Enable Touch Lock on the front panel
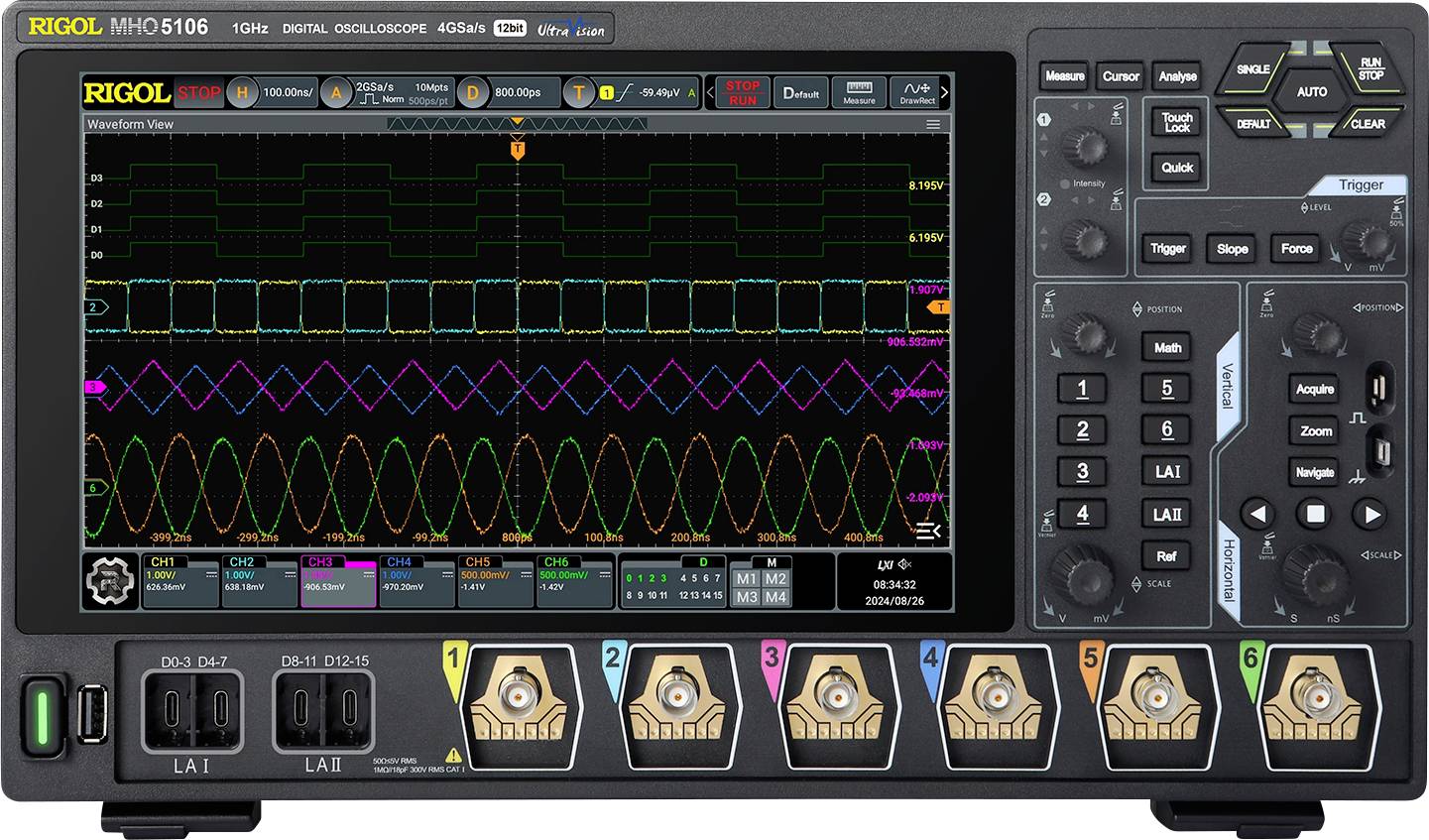This screenshot has height=840, width=1429. pos(1176,122)
